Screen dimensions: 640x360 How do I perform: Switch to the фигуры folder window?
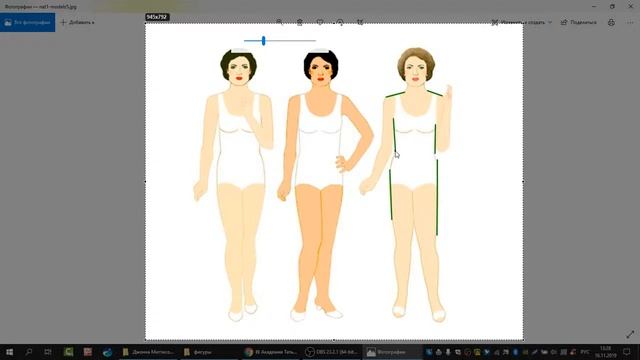tap(208, 352)
